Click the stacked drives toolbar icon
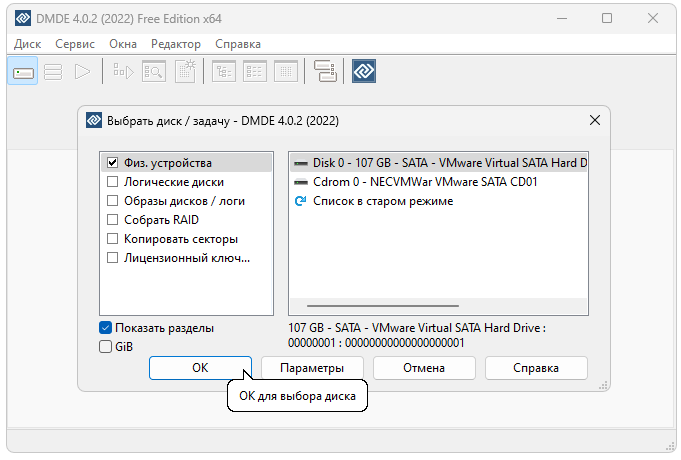The width and height of the screenshot is (681, 460). tap(325, 72)
